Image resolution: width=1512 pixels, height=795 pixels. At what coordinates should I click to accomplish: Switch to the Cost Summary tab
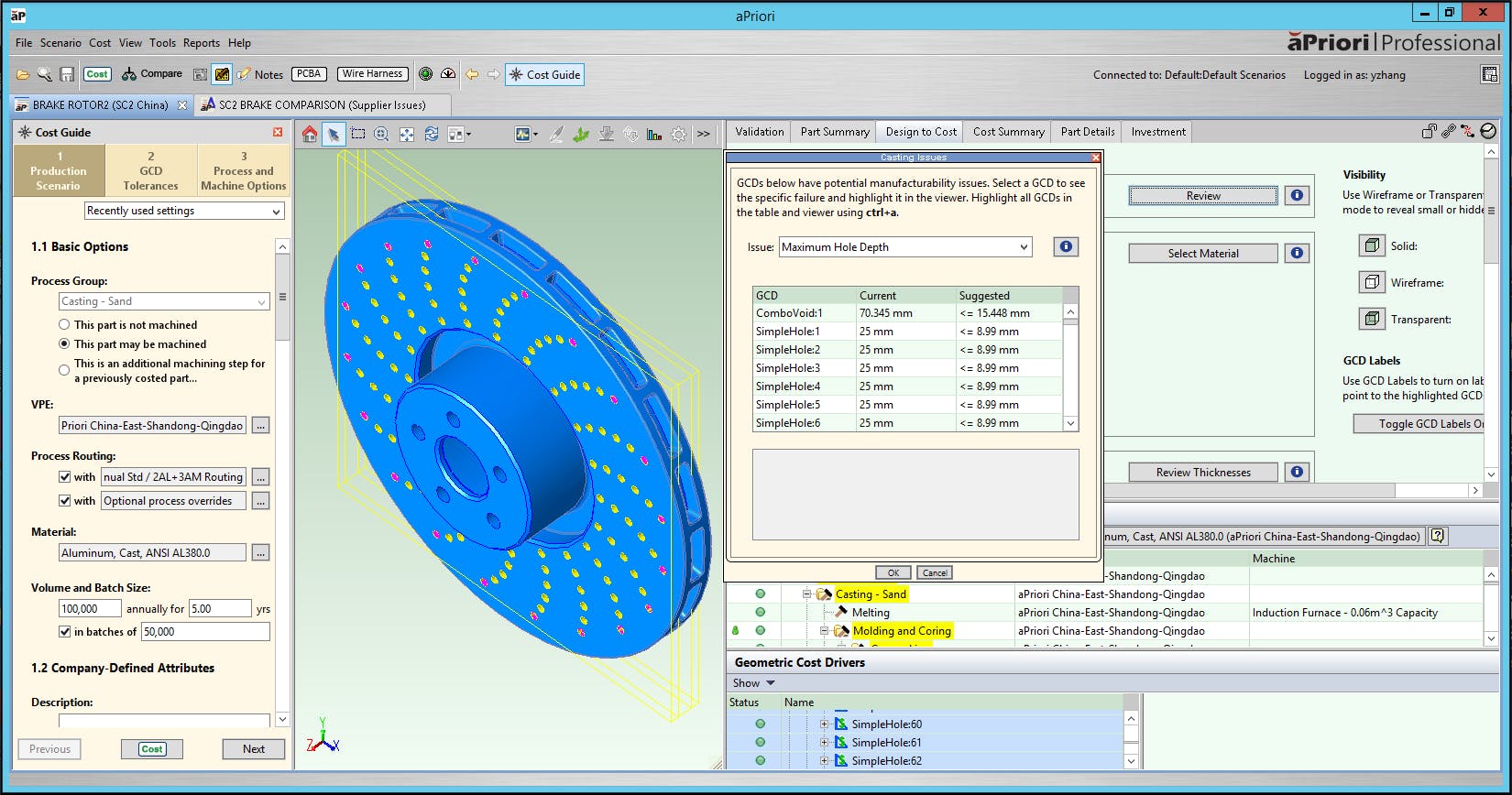pos(1008,132)
